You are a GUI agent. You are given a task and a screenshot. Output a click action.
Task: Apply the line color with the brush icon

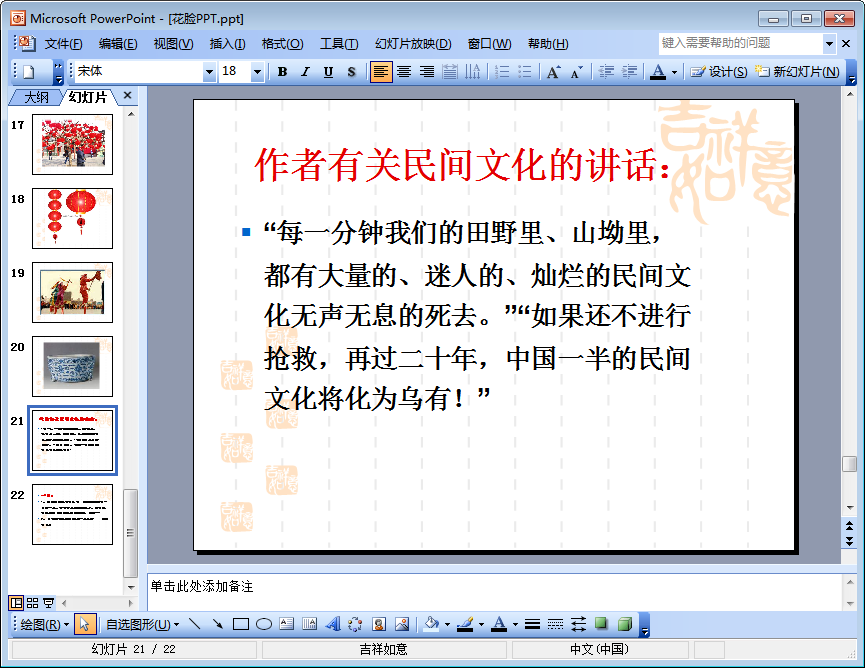465,624
